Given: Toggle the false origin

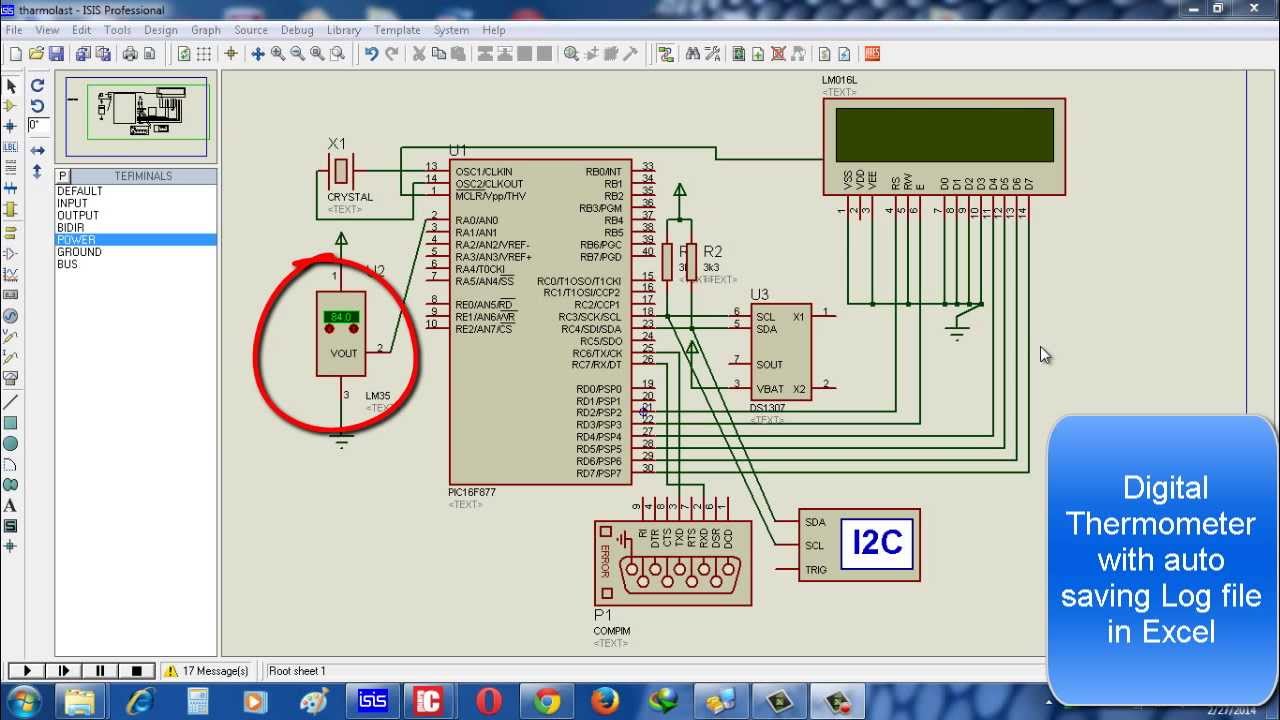Looking at the screenshot, I should click(x=231, y=54).
